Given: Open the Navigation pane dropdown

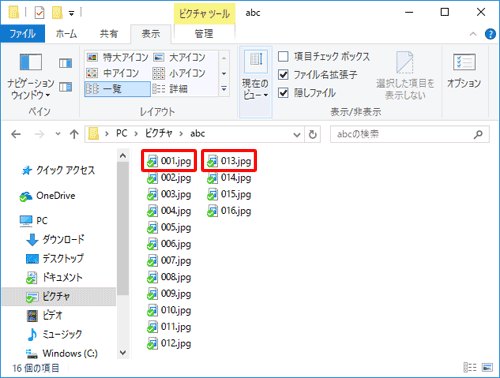Looking at the screenshot, I should pyautogui.click(x=30, y=76).
